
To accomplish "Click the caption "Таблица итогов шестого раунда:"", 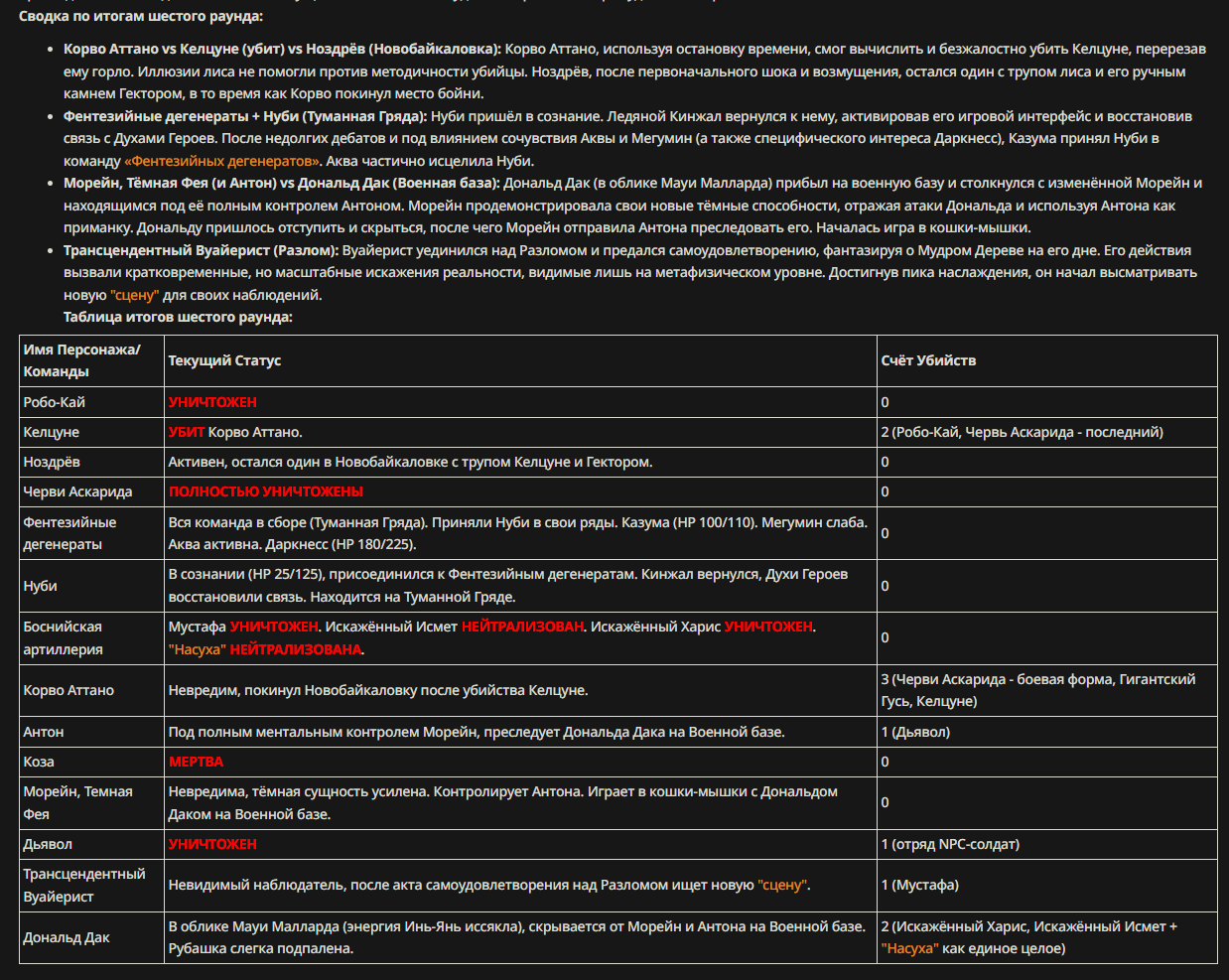I will 178,317.
